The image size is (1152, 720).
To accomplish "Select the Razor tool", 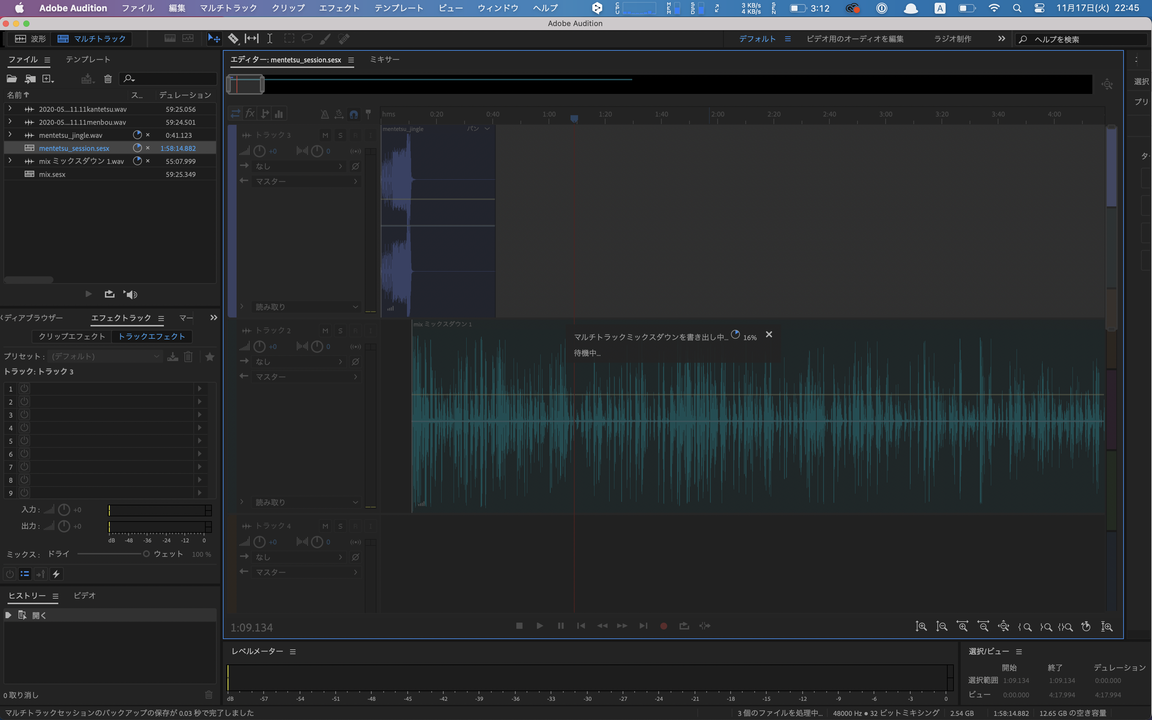I will pyautogui.click(x=233, y=38).
